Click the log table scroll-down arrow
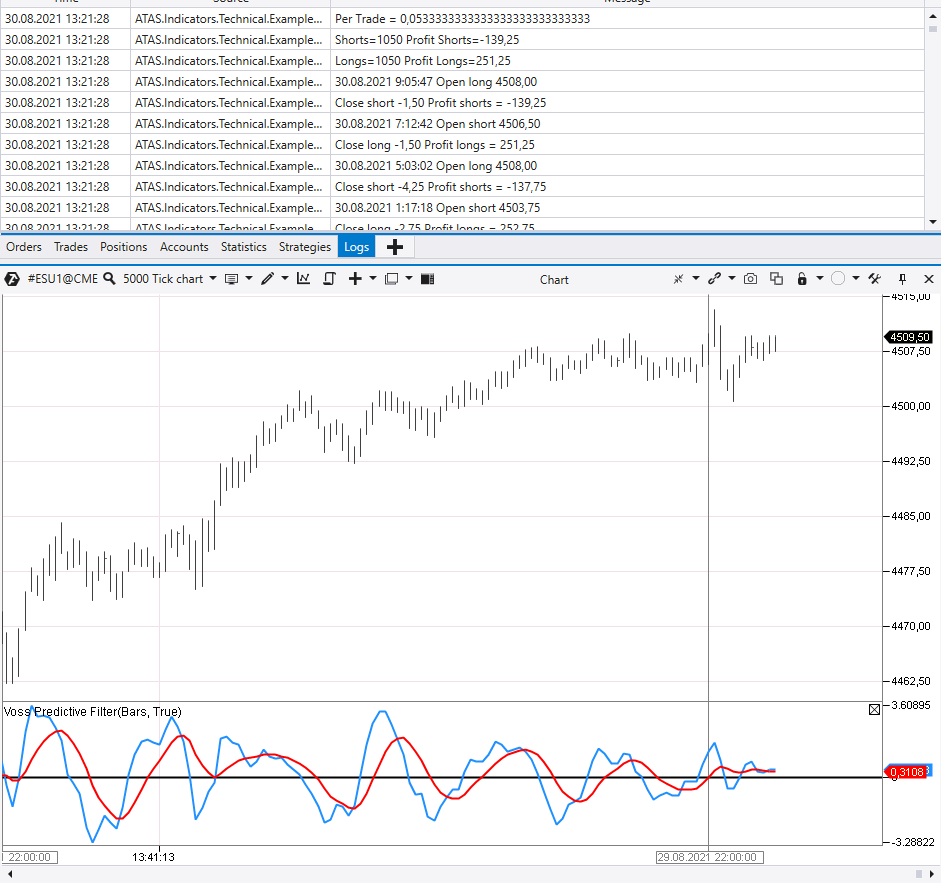Viewport: 941px width, 883px height. coord(933,222)
